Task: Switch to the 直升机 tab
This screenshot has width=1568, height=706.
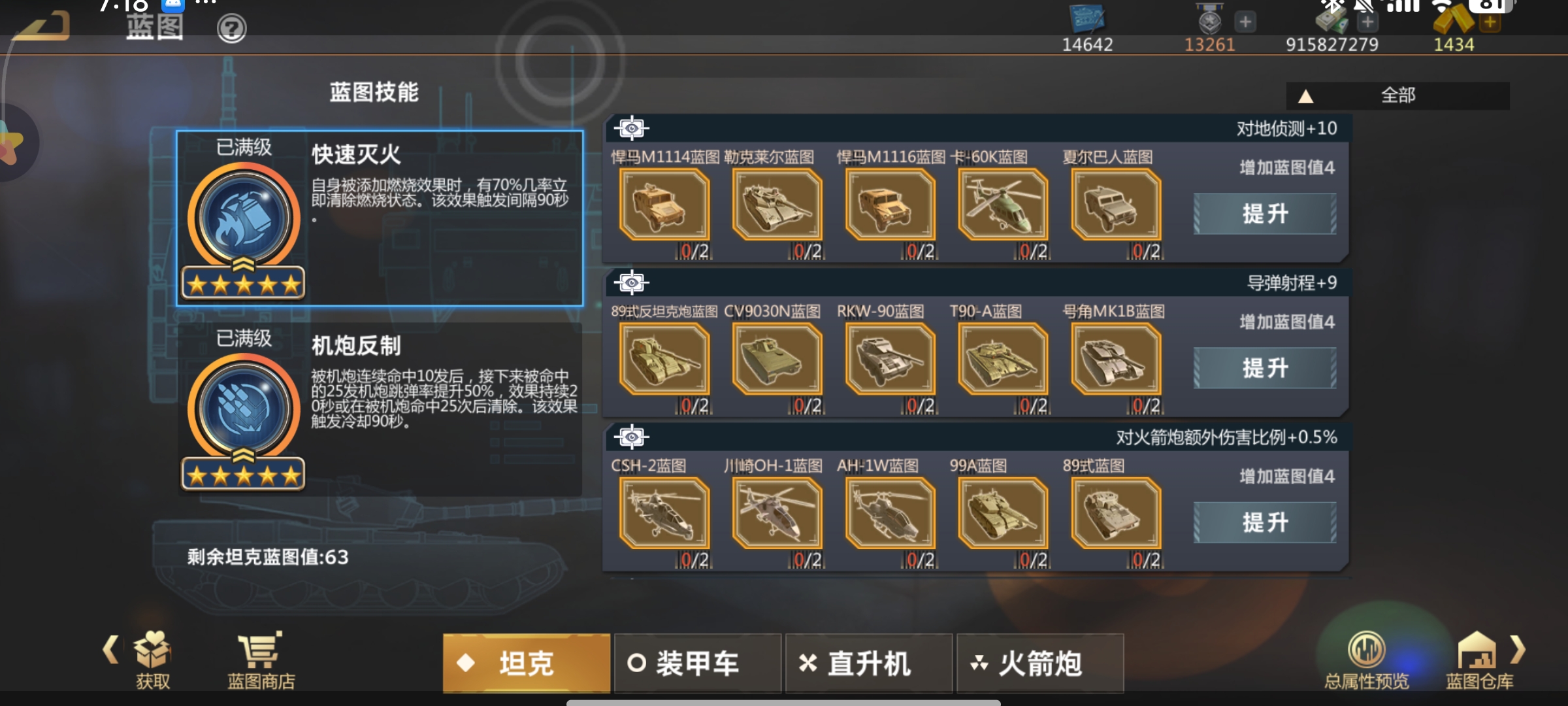Action: pos(869,663)
